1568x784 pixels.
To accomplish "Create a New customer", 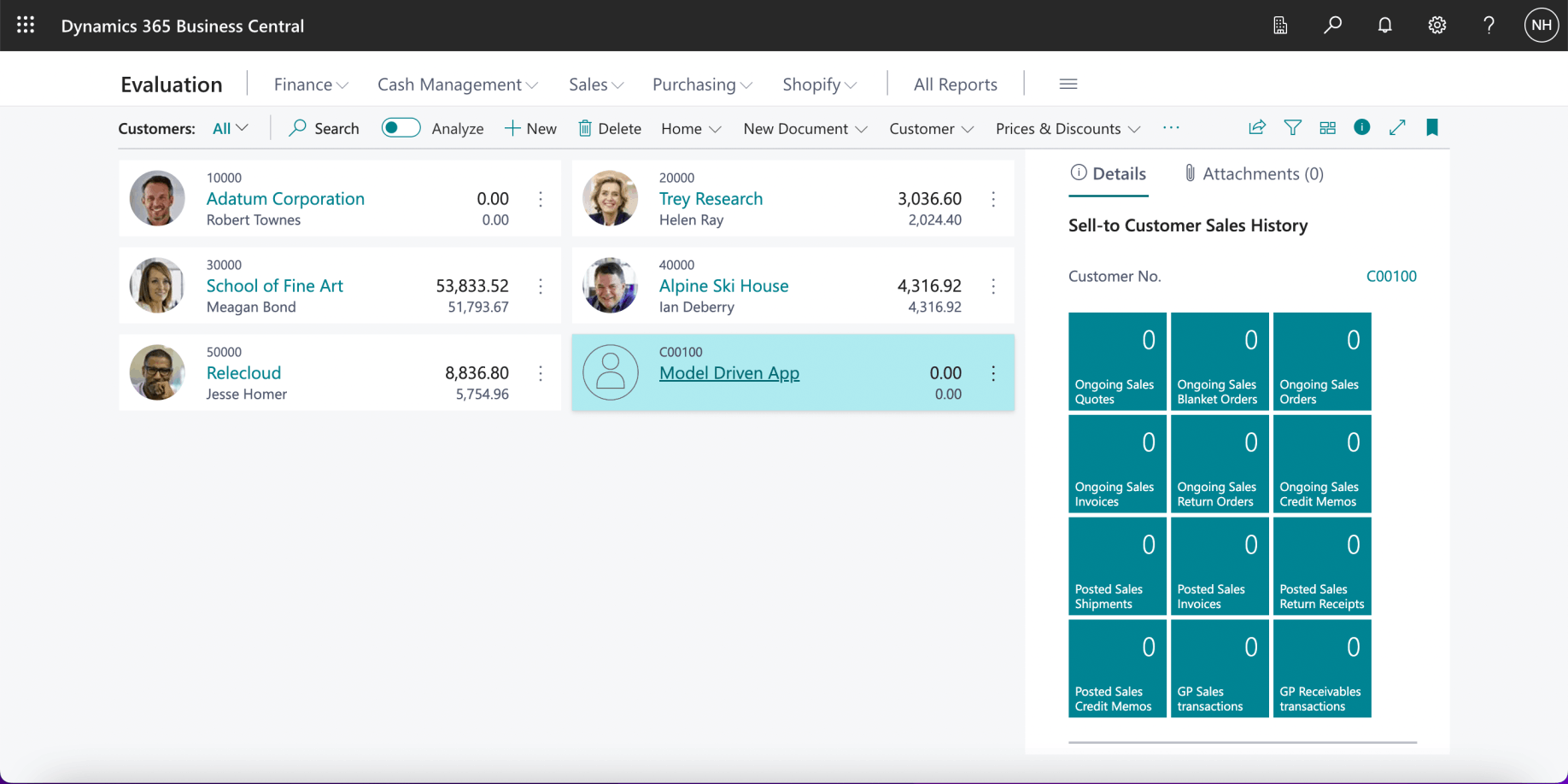I will 530,128.
